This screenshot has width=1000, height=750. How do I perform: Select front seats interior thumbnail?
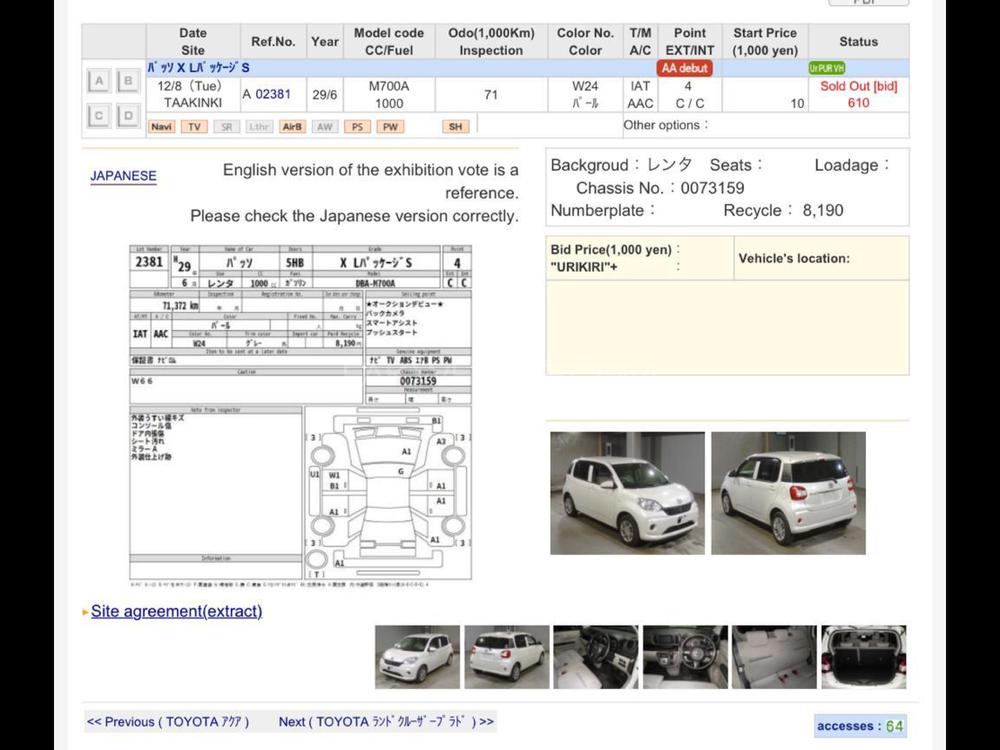(x=596, y=657)
